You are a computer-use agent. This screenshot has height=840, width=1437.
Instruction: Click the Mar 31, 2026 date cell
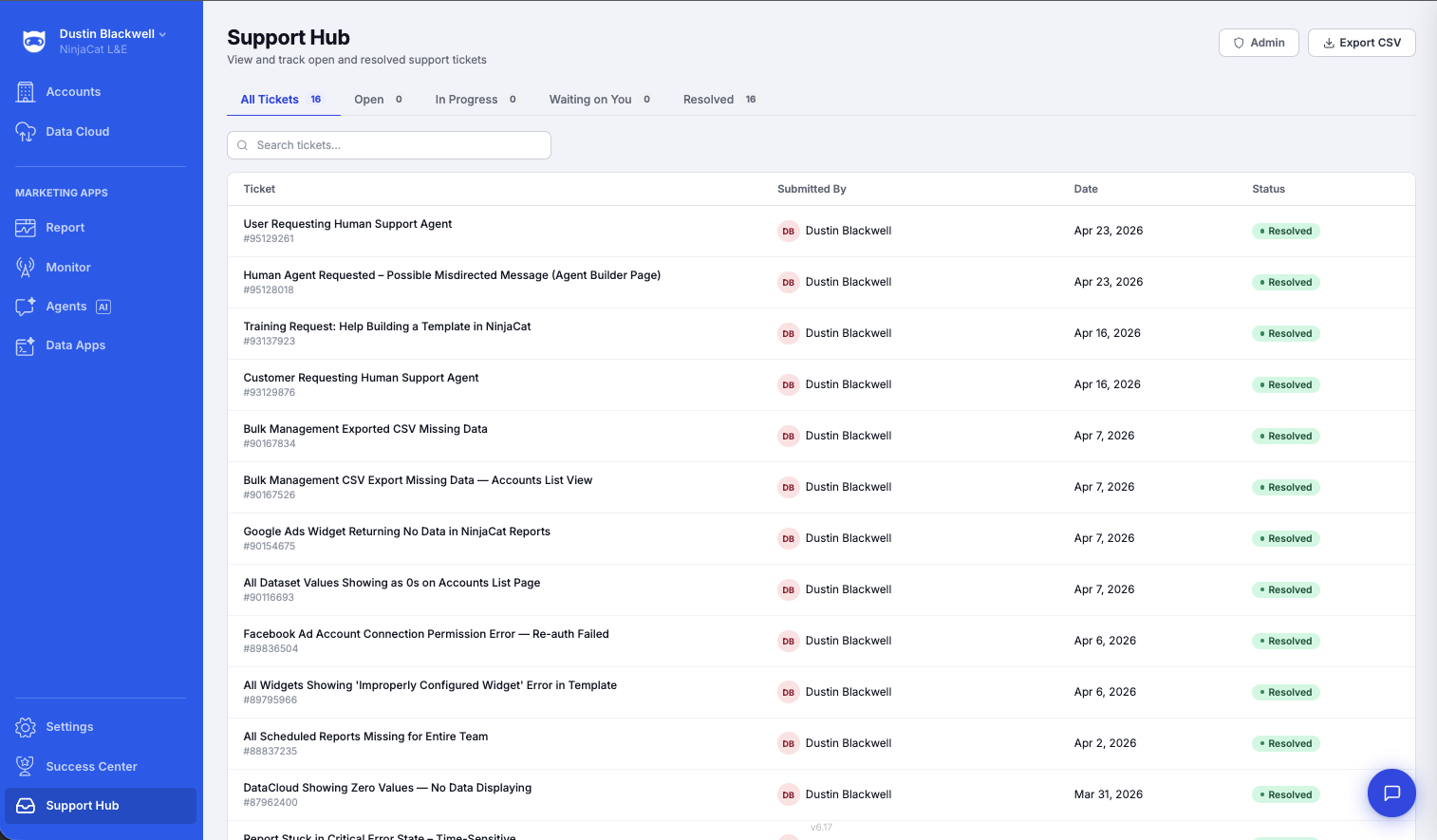[x=1109, y=794]
